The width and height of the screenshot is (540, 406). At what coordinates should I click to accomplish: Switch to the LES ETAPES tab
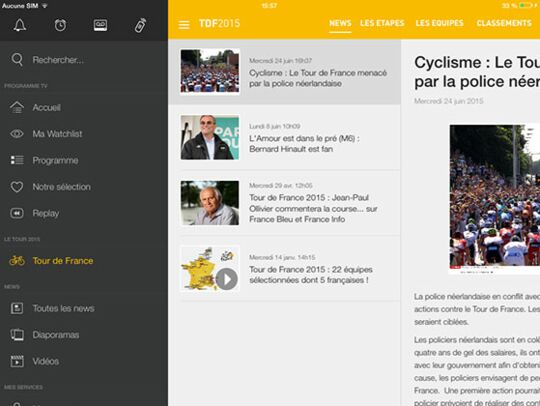tap(382, 23)
